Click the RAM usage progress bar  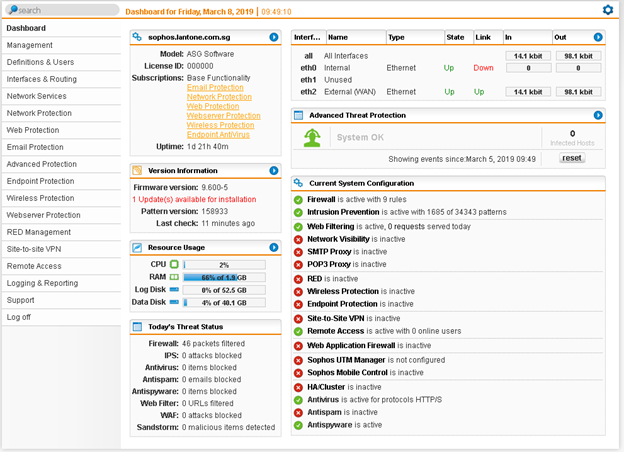point(224,277)
